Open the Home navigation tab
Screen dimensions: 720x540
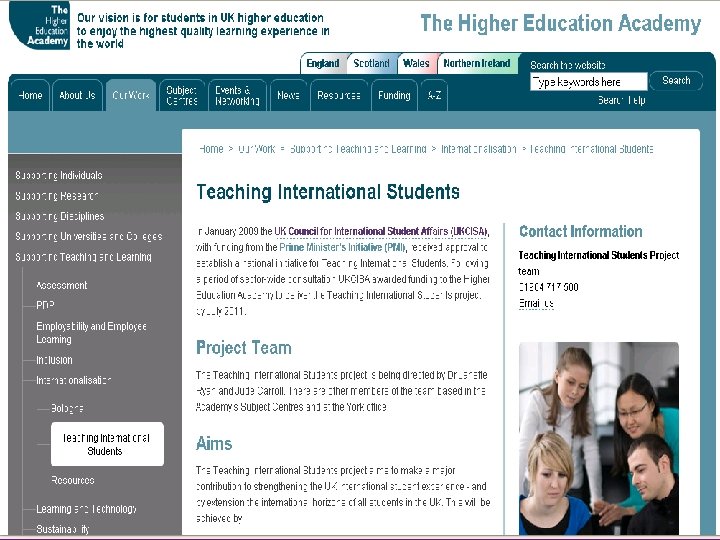pos(30,96)
